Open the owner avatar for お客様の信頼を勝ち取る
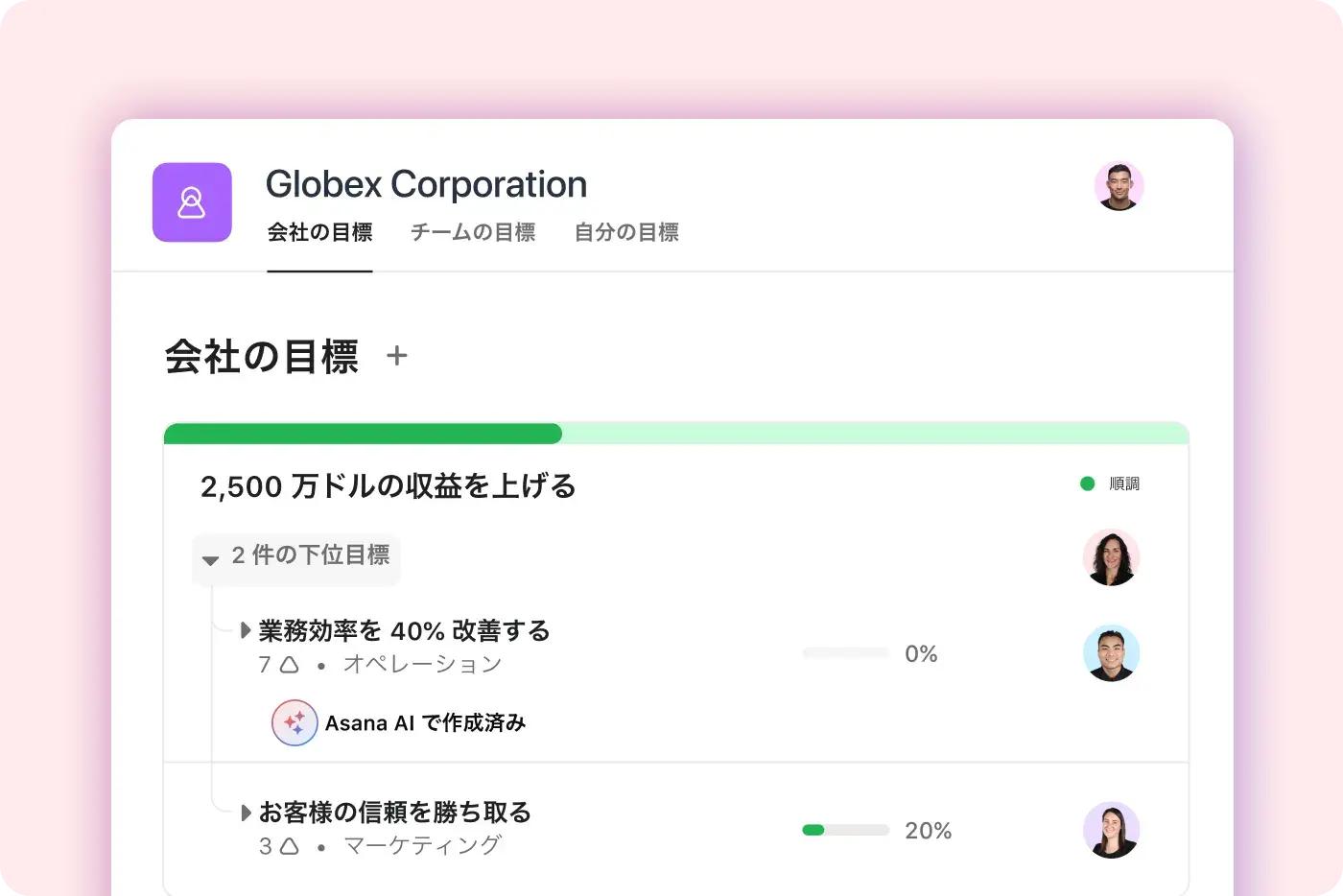This screenshot has height=896, width=1343. [x=1111, y=830]
